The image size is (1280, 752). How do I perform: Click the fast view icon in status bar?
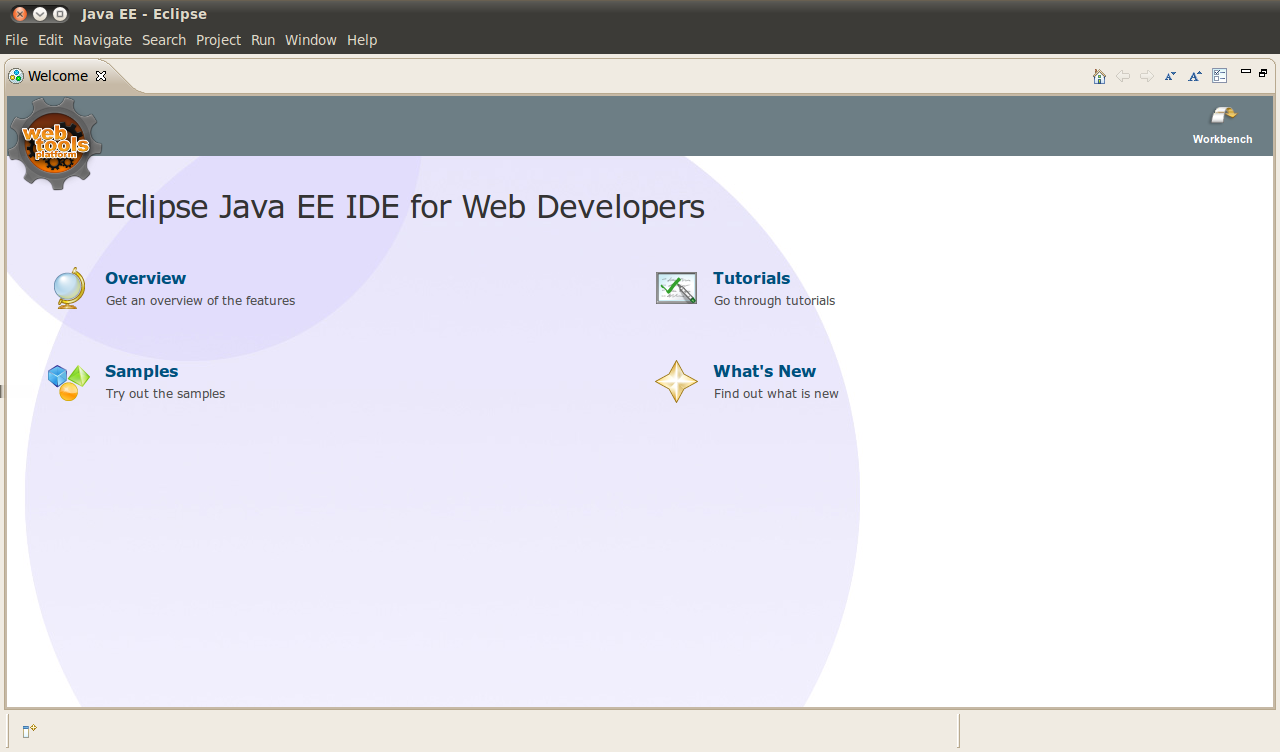click(x=29, y=732)
